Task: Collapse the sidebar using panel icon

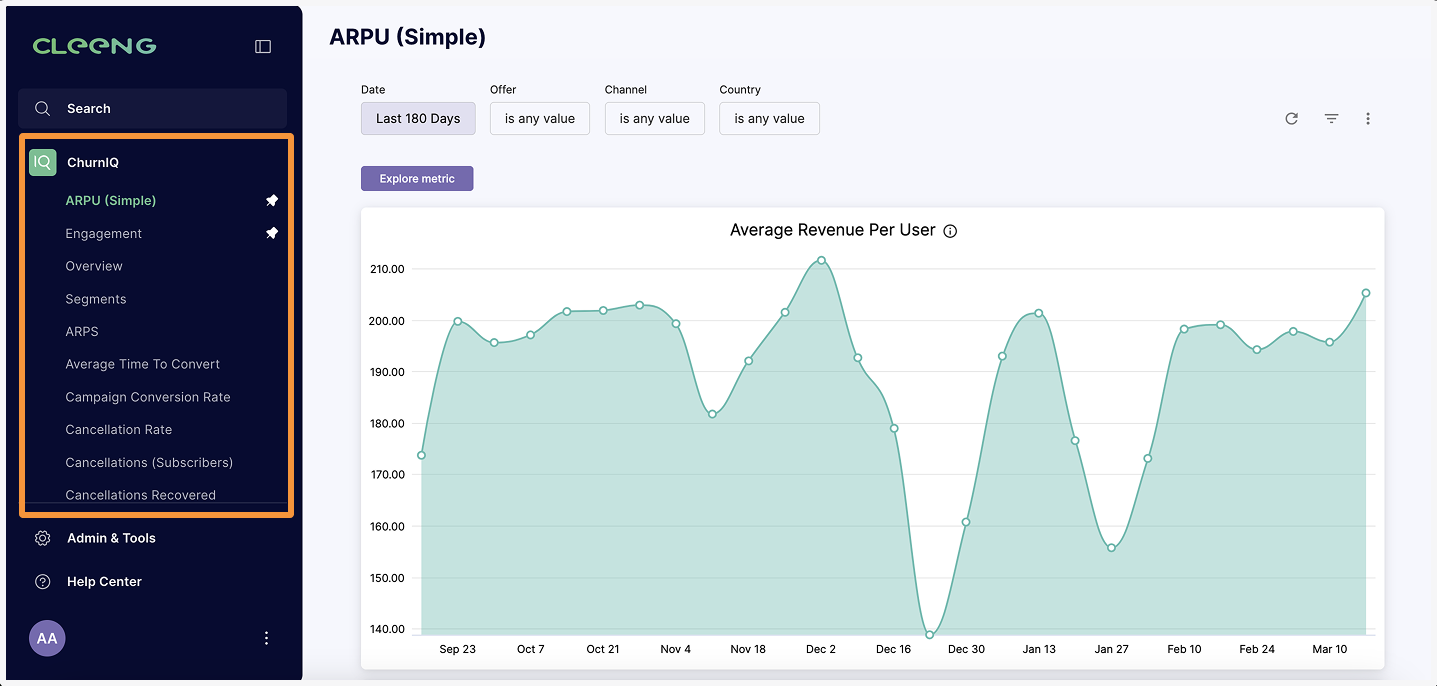Action: [x=263, y=46]
